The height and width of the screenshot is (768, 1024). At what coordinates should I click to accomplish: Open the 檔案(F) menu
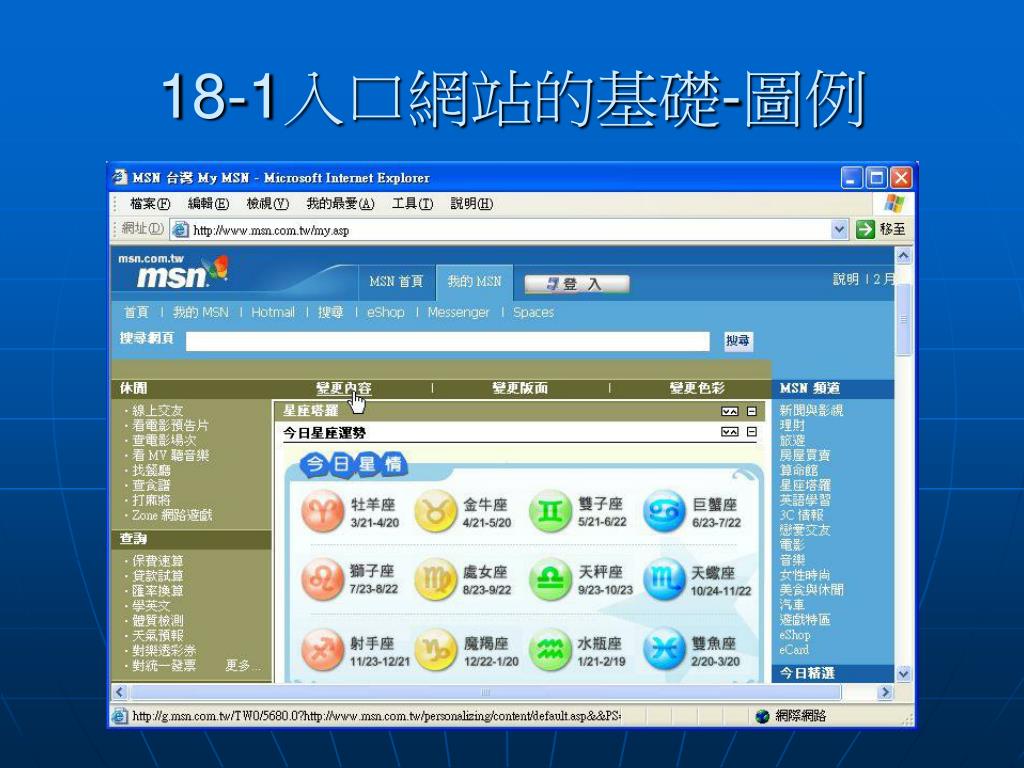tap(150, 204)
